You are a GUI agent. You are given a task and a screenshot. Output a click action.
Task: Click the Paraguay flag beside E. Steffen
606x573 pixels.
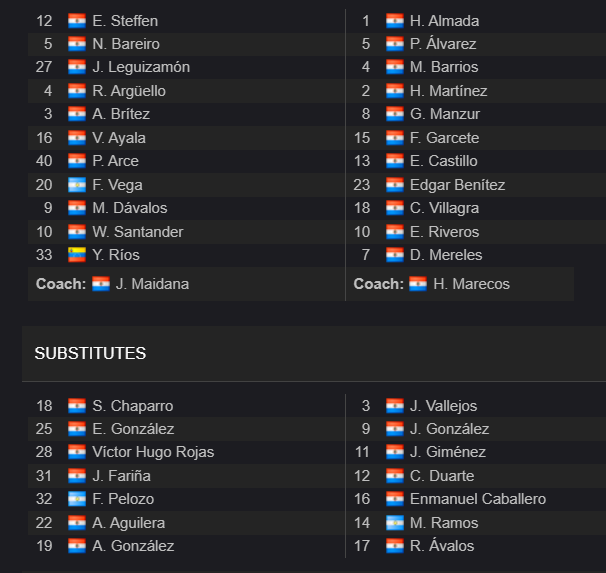pyautogui.click(x=77, y=21)
